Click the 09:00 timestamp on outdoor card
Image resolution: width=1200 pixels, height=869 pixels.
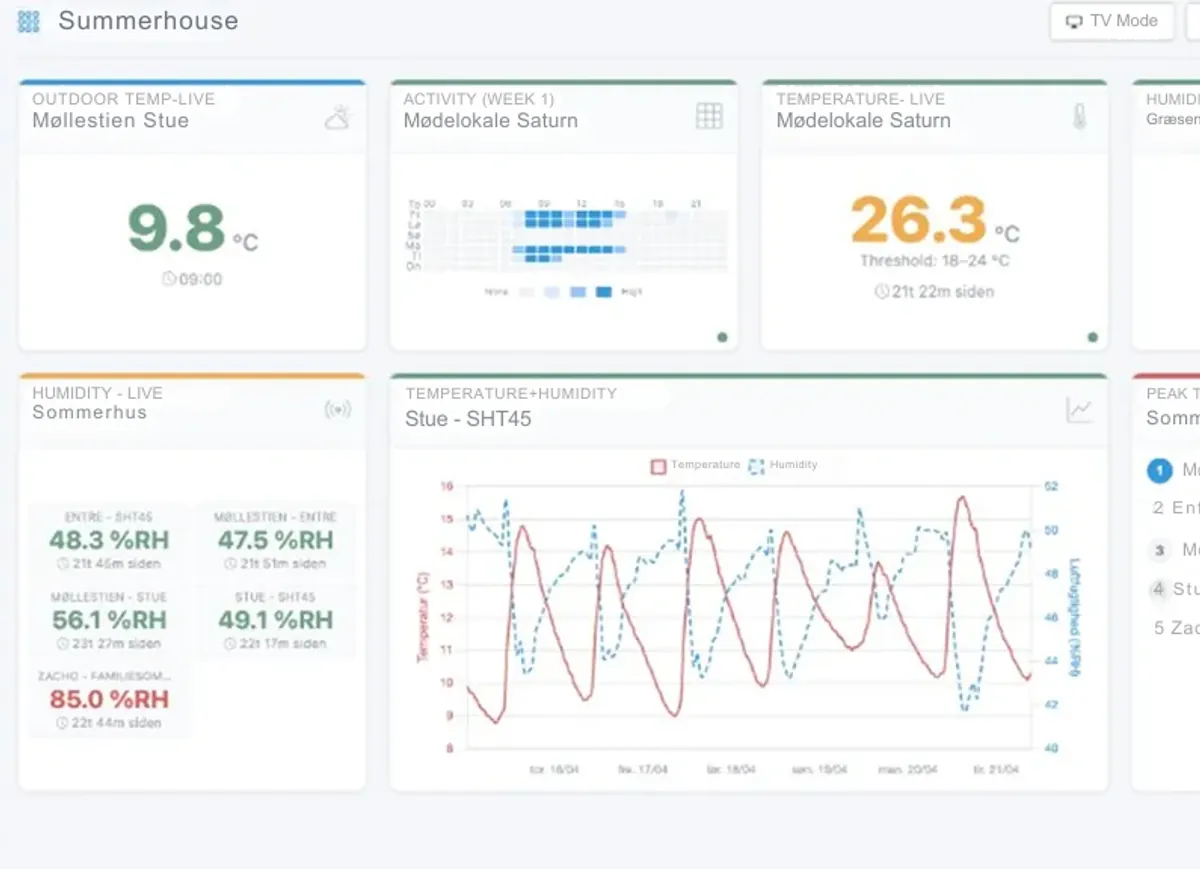click(192, 279)
